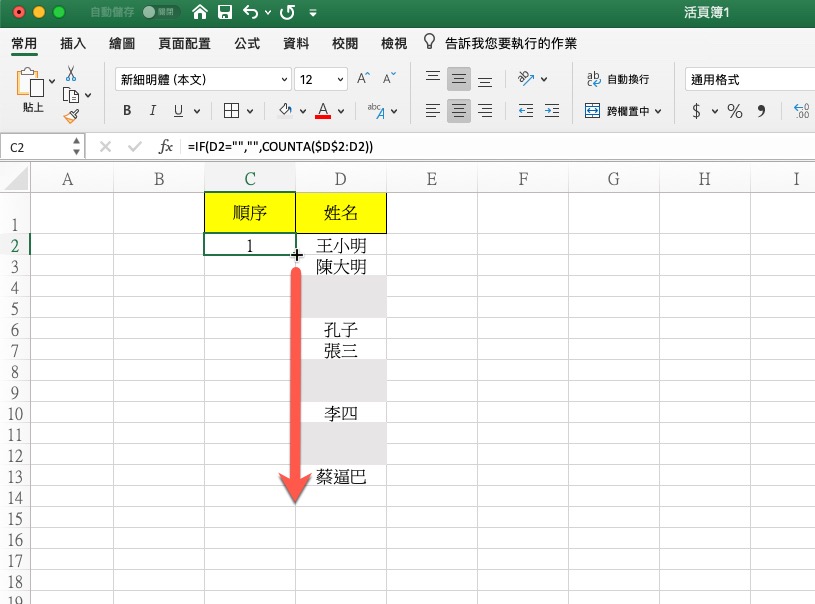Apply red font color
Image resolution: width=815 pixels, height=604 pixels.
[x=323, y=110]
